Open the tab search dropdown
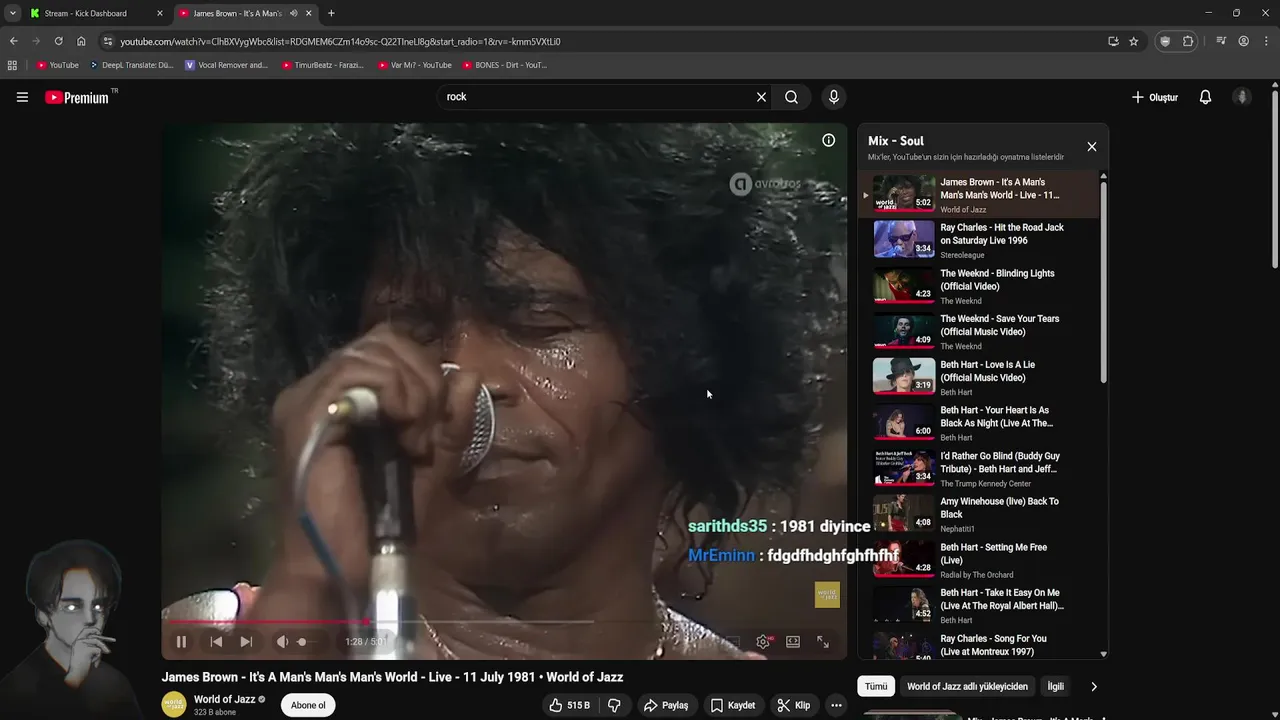The width and height of the screenshot is (1280, 720). pos(12,13)
